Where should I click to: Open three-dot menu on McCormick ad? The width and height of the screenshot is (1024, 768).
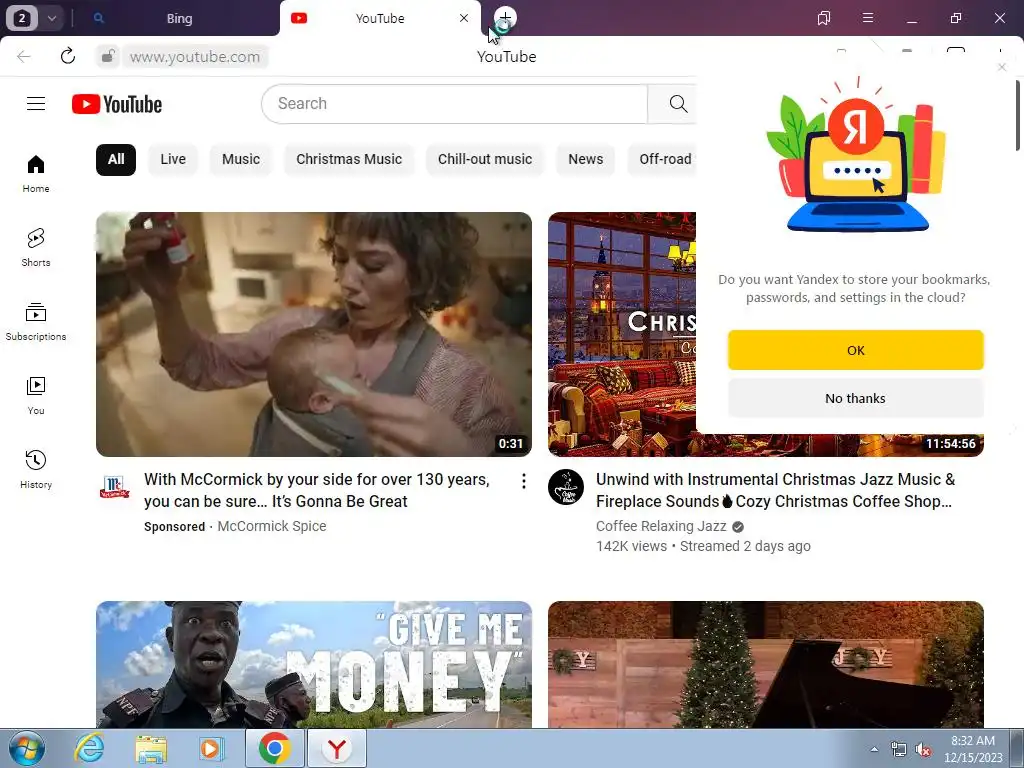point(524,481)
